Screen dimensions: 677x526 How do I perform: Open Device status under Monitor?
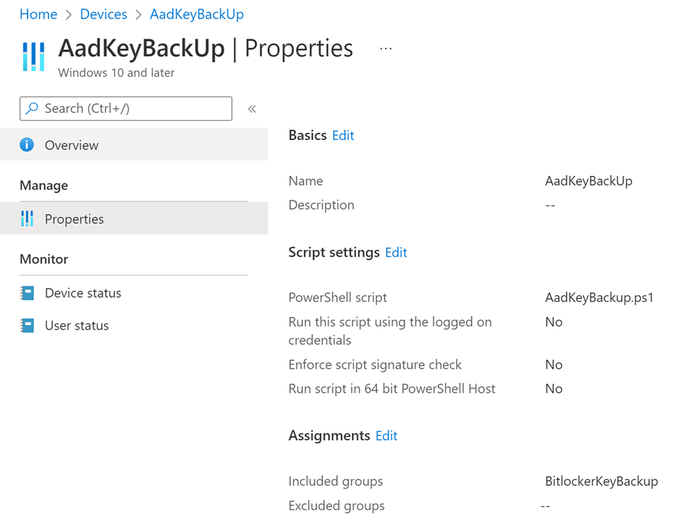click(x=83, y=293)
